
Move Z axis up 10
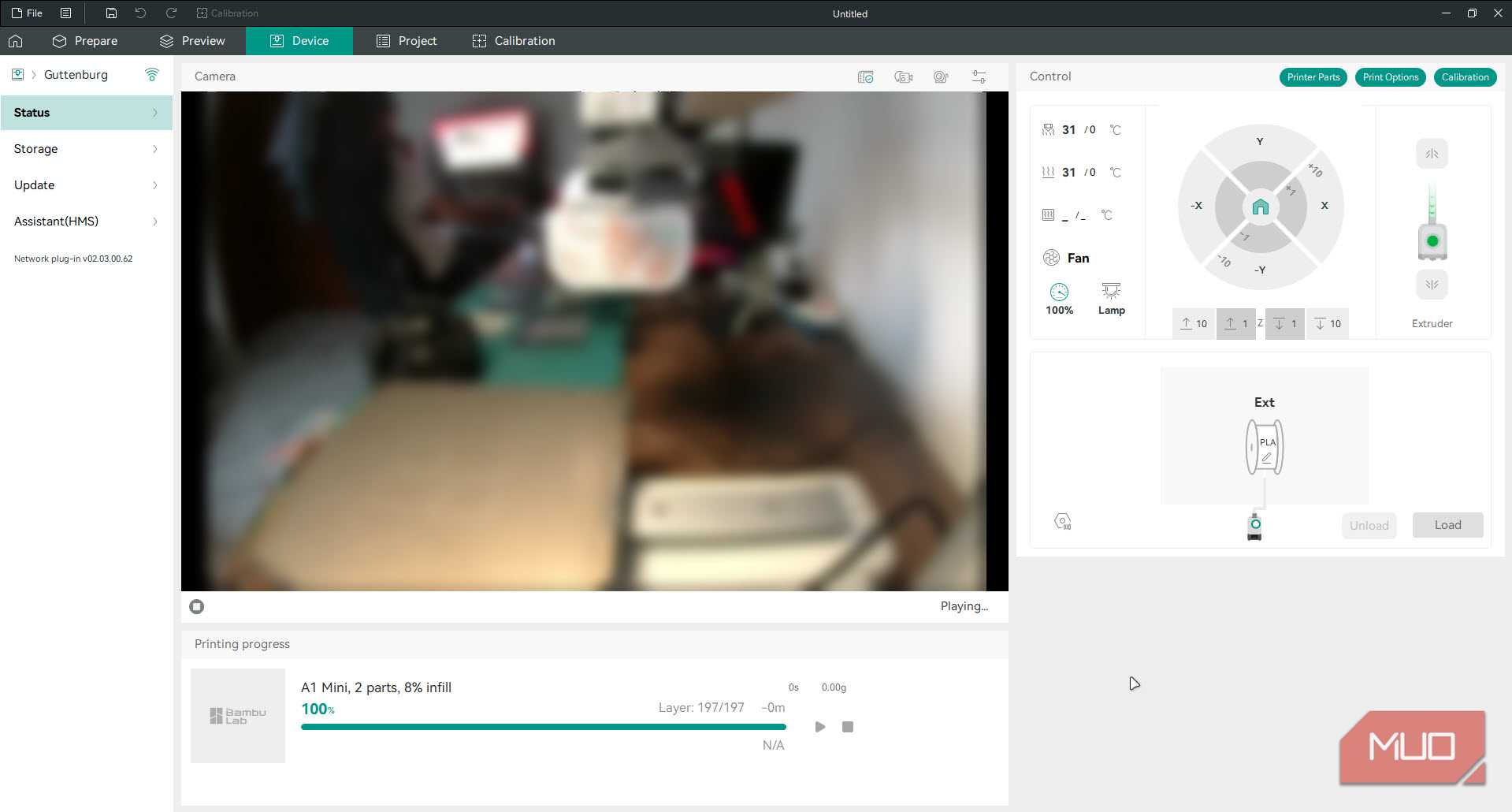[x=1194, y=323]
